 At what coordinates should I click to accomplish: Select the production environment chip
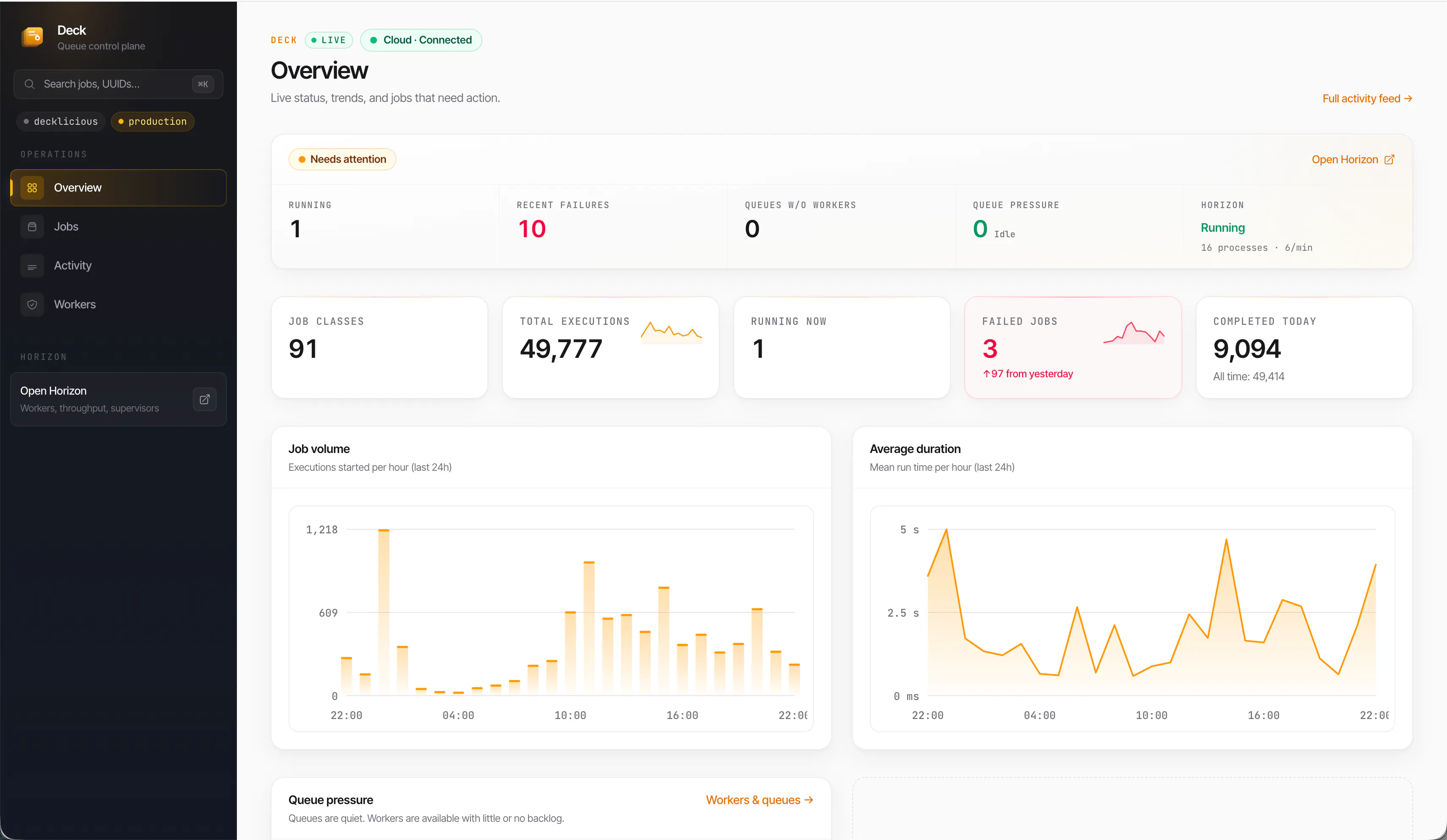(x=152, y=121)
